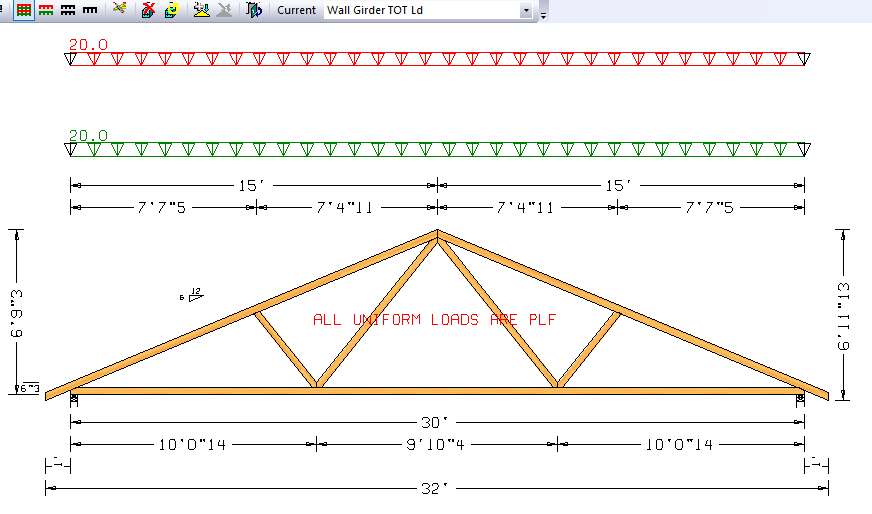The height and width of the screenshot is (514, 872).
Task: Open the toolbar options overflow arrow
Action: pyautogui.click(x=543, y=15)
